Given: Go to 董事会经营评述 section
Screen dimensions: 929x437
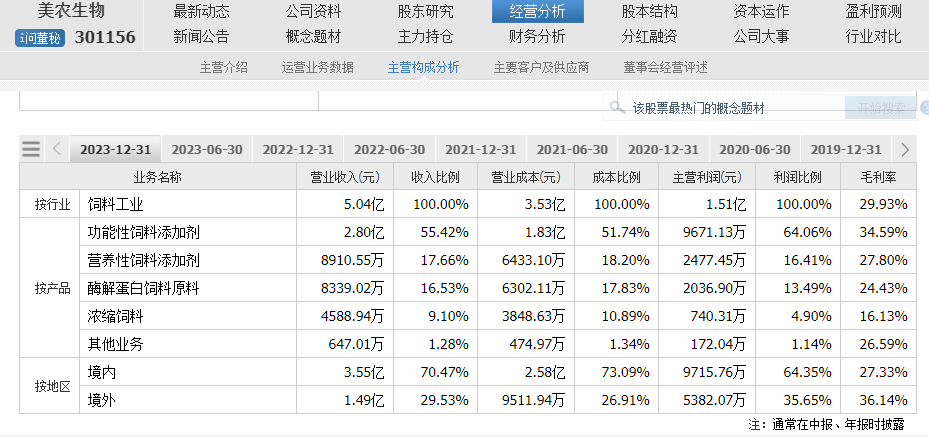Looking at the screenshot, I should 665,68.
